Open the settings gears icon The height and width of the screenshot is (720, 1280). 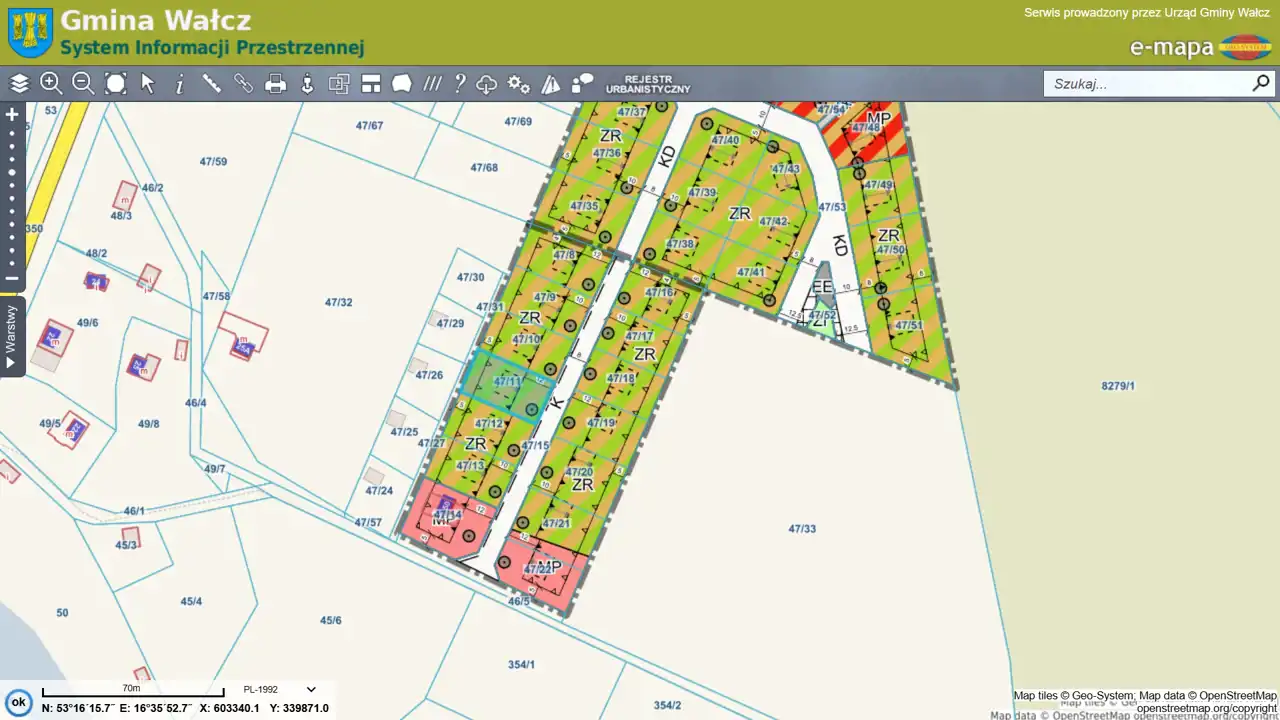click(518, 84)
